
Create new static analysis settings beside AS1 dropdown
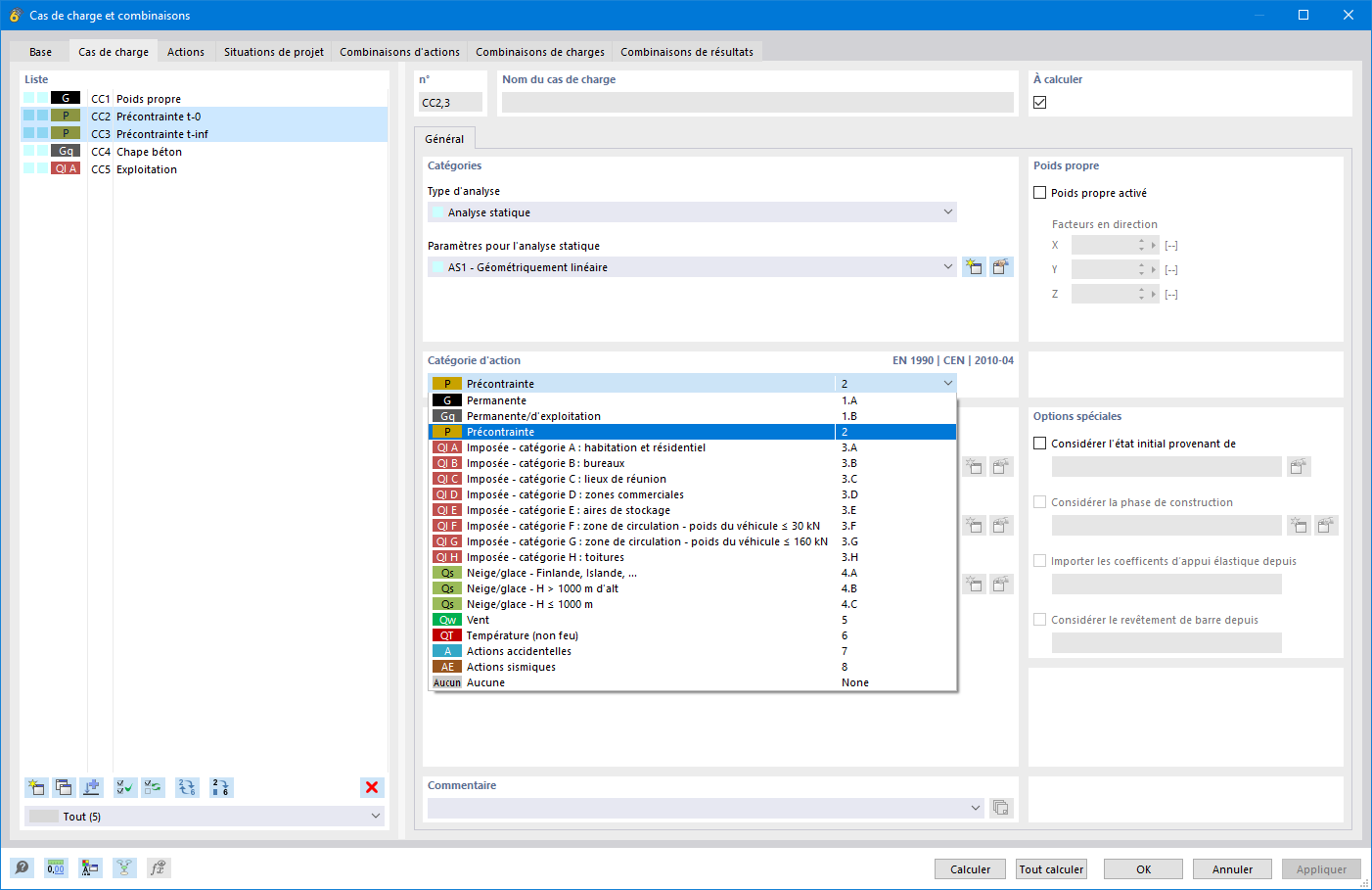tap(974, 267)
